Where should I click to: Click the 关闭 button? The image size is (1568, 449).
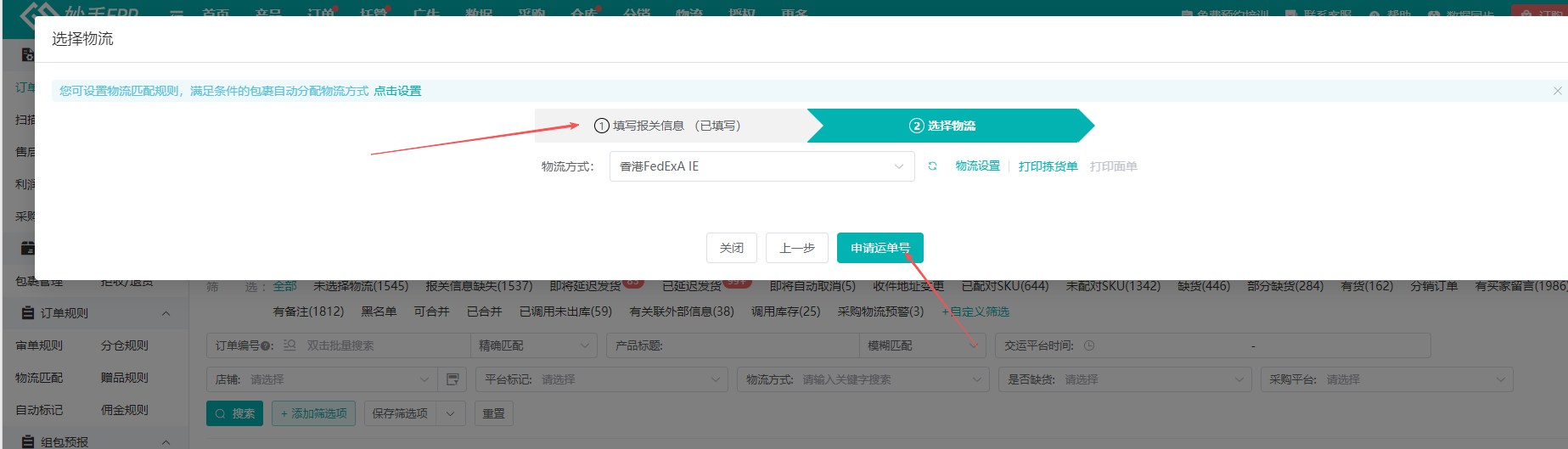tap(732, 248)
